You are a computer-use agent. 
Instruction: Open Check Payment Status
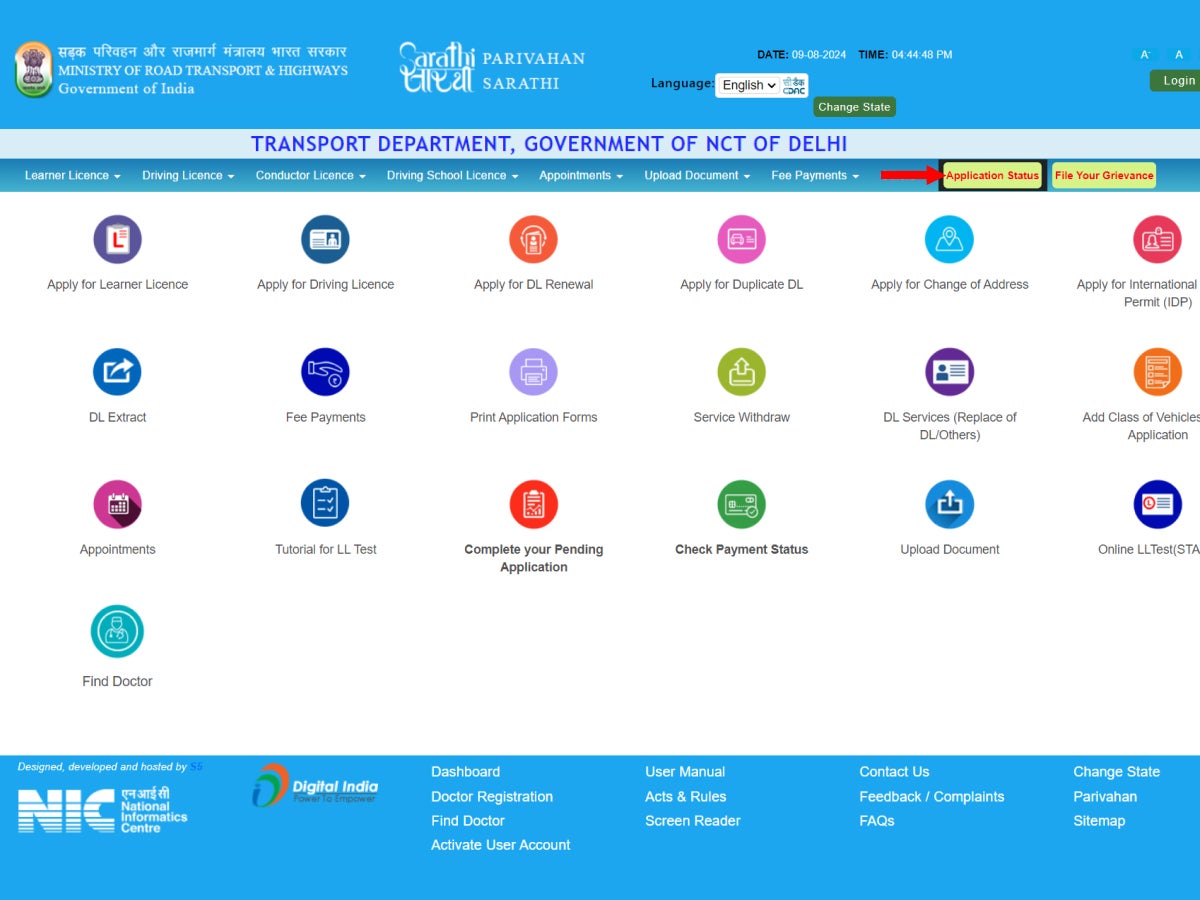click(741, 504)
